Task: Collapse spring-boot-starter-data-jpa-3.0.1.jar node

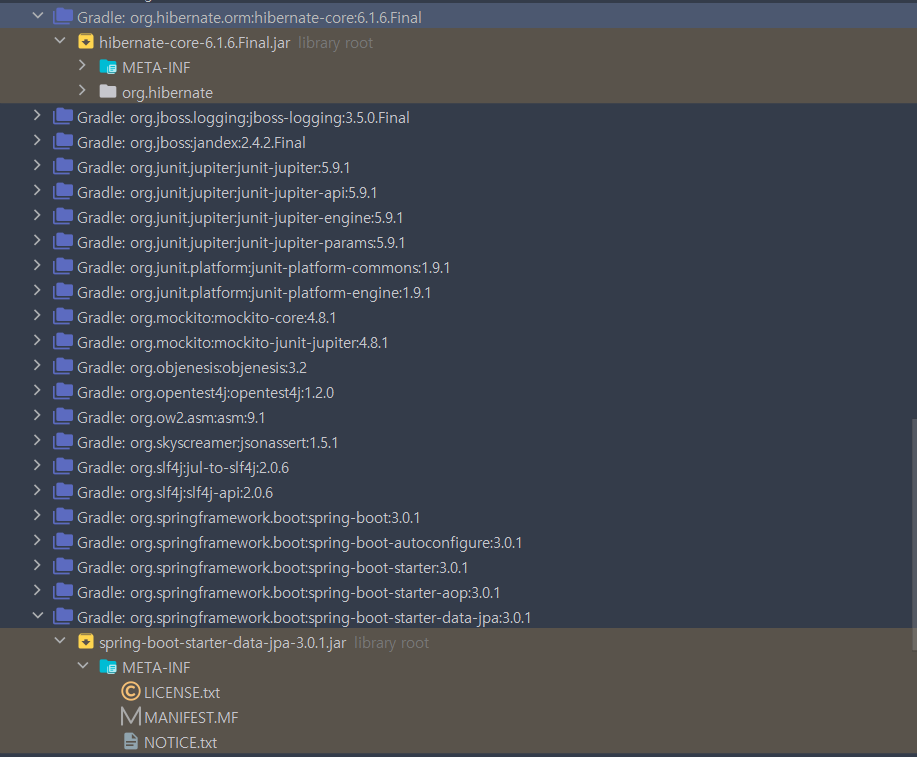Action: (60, 641)
